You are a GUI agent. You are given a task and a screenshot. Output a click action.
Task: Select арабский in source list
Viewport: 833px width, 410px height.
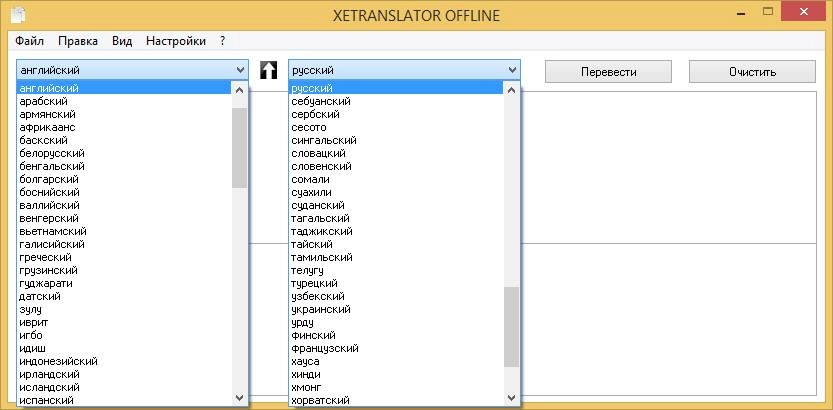[x=124, y=101]
